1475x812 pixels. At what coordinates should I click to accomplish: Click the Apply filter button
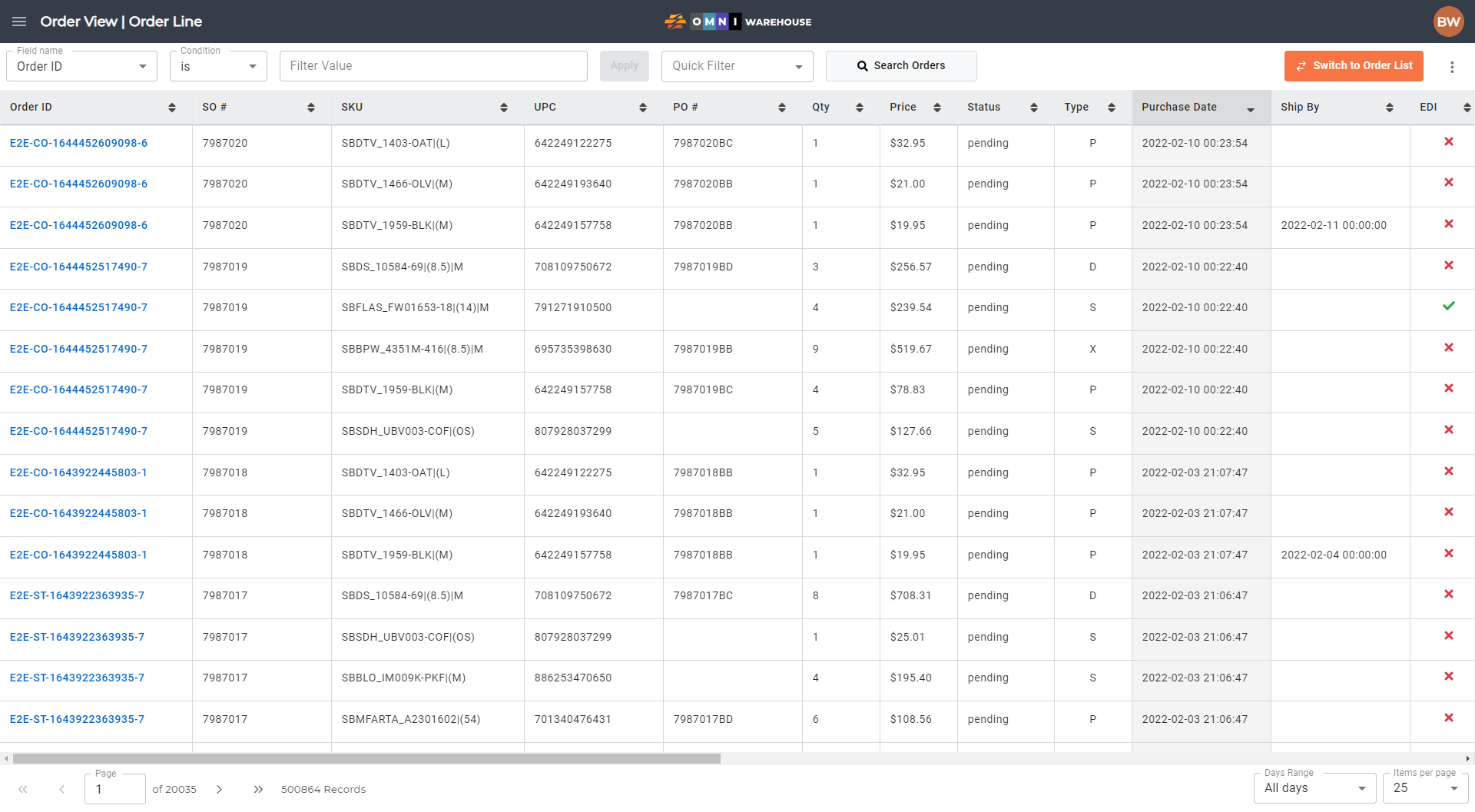point(624,66)
